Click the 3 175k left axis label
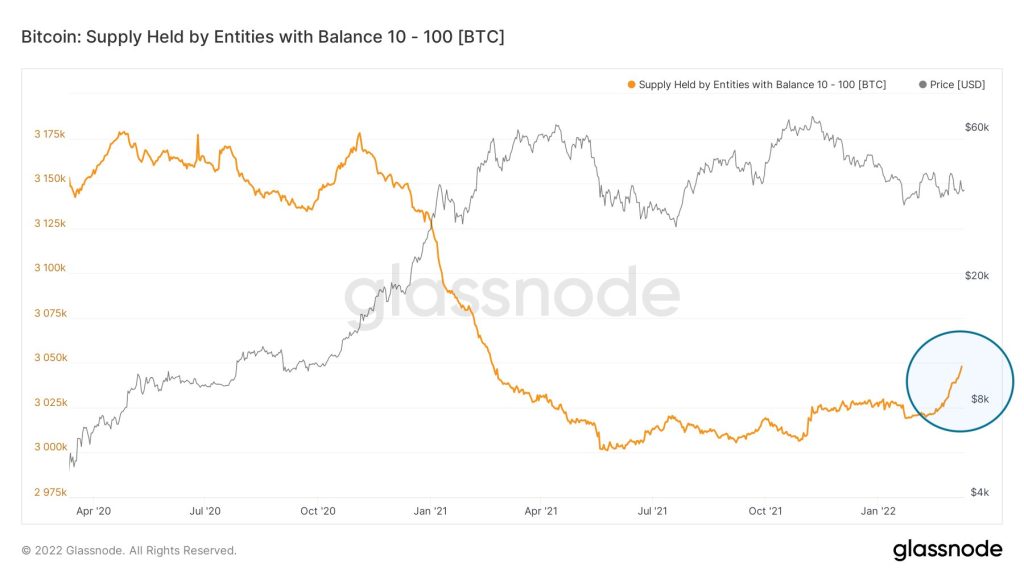 tap(48, 133)
